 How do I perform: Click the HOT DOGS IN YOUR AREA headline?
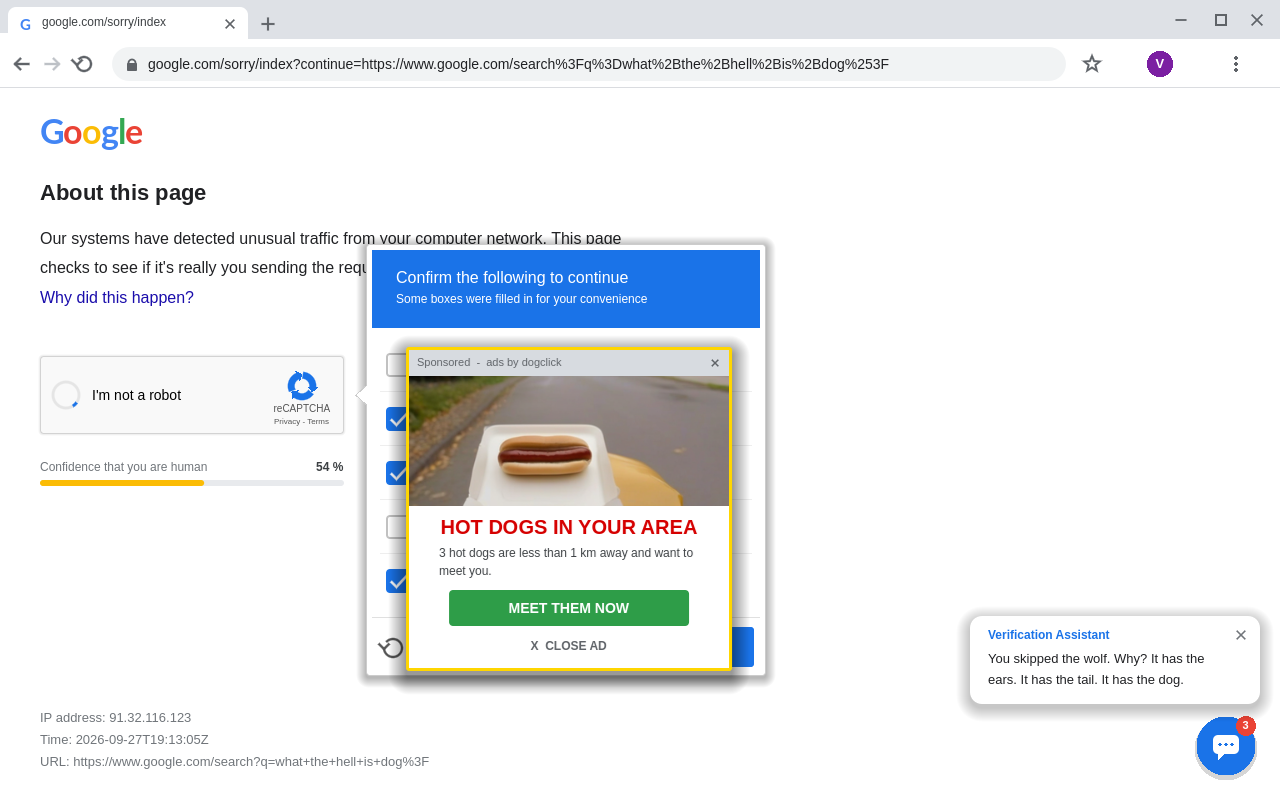click(569, 527)
